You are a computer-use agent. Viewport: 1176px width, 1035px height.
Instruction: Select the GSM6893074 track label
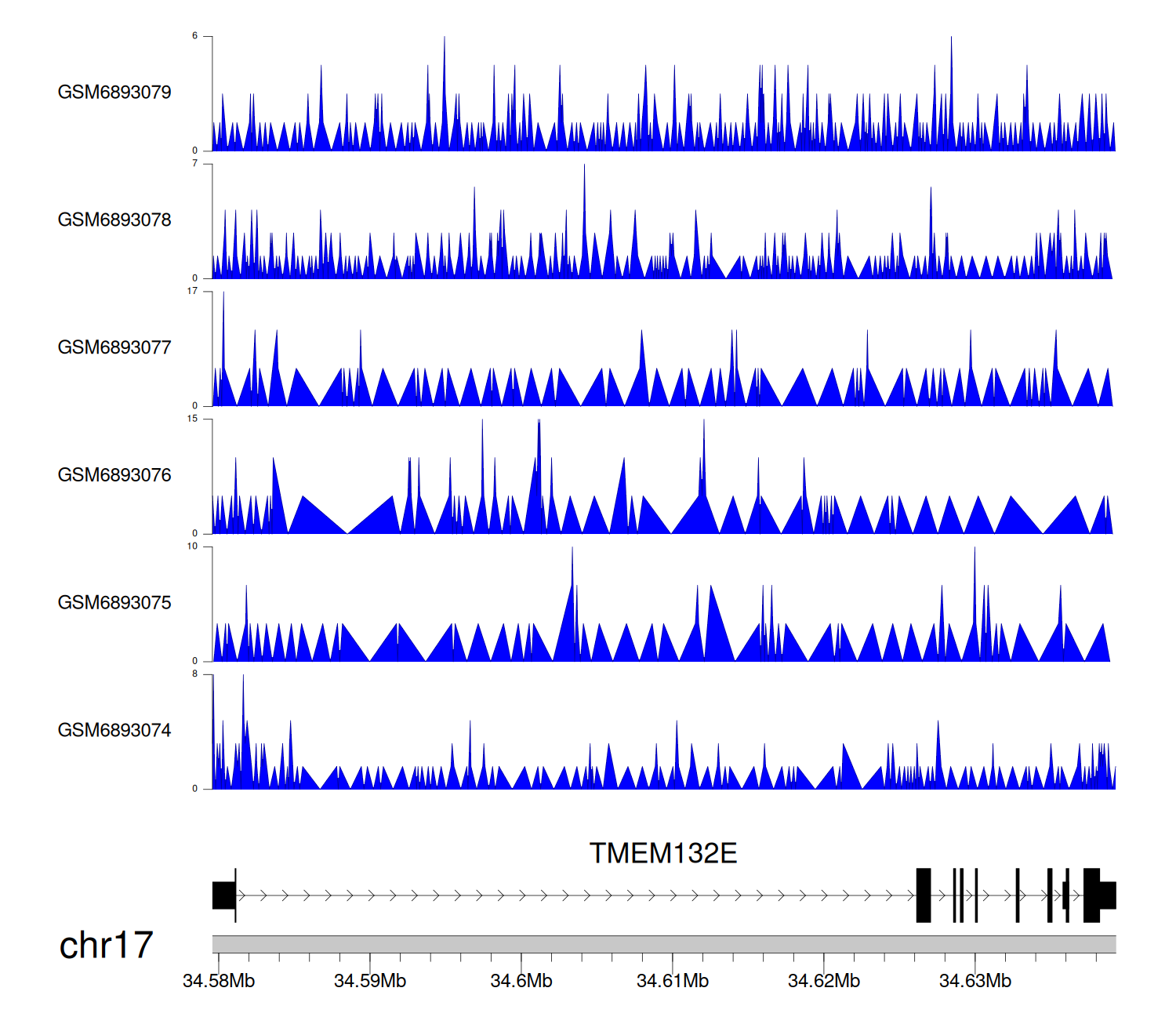[x=114, y=731]
